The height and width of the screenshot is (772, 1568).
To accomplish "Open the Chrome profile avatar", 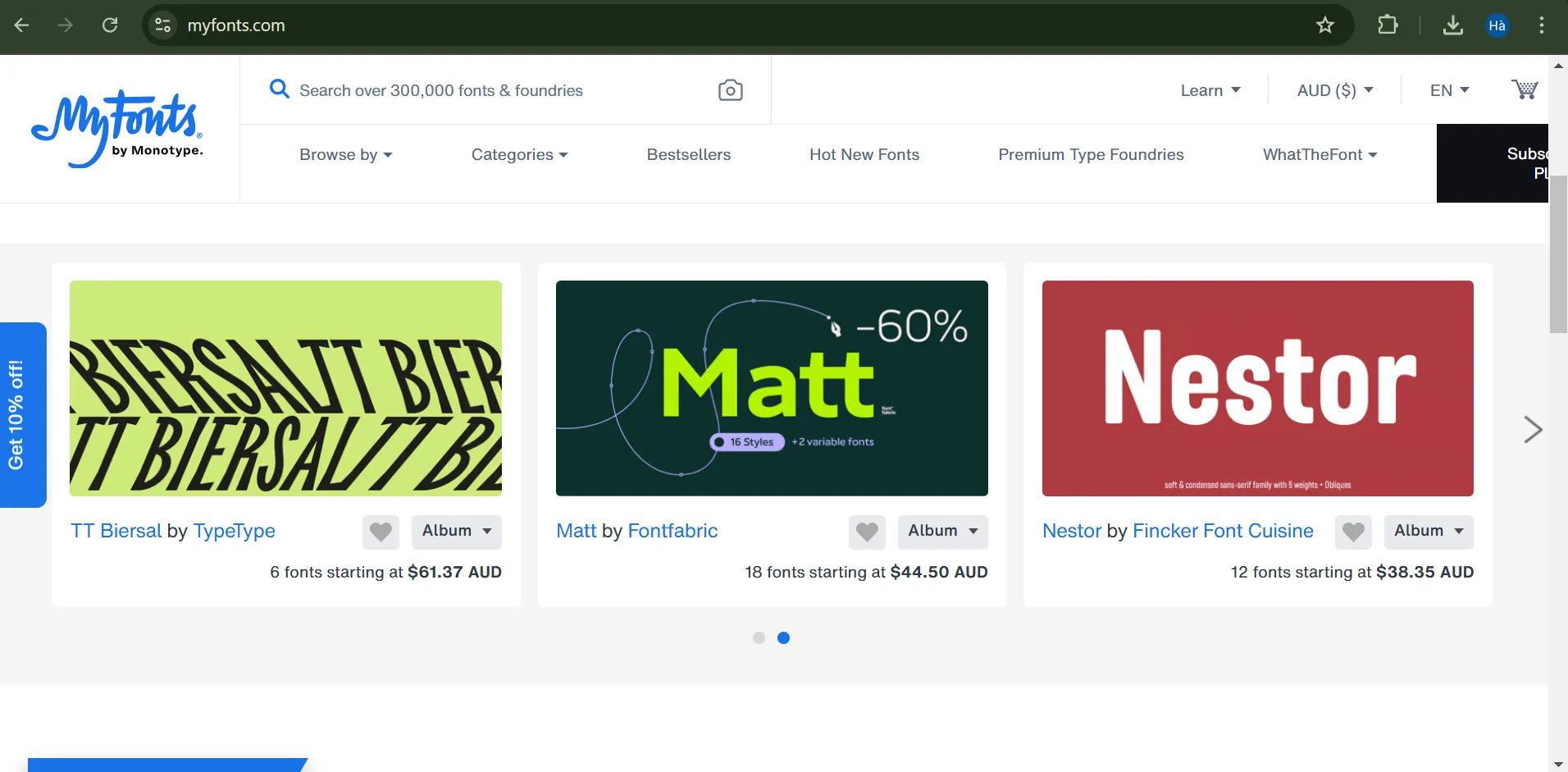I will pyautogui.click(x=1497, y=25).
